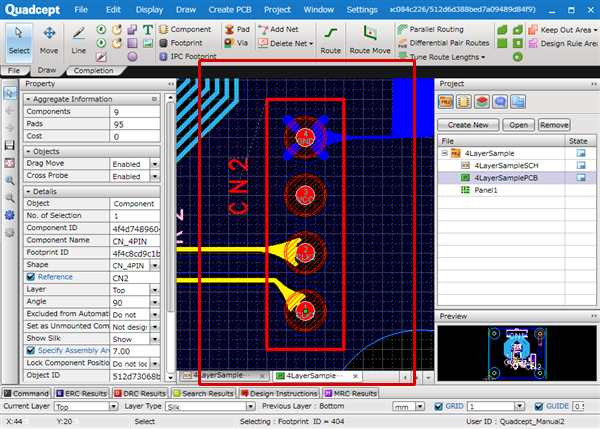Pick the orange 2-point arc tool

117,29
